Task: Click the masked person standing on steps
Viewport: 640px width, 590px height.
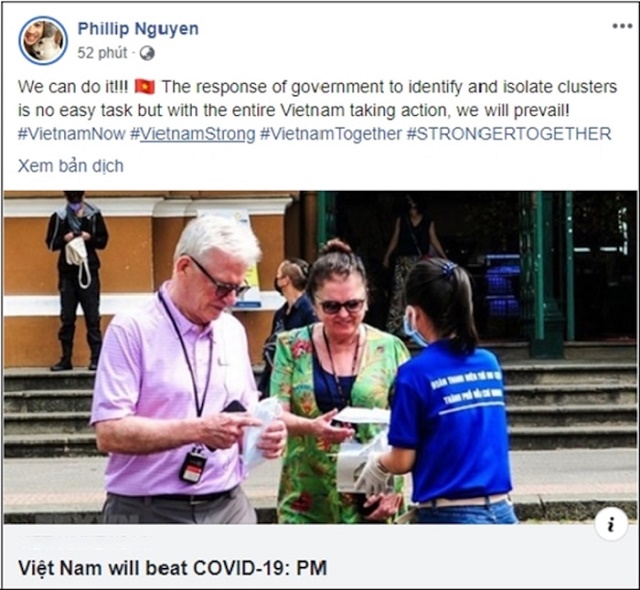Action: click(x=76, y=281)
